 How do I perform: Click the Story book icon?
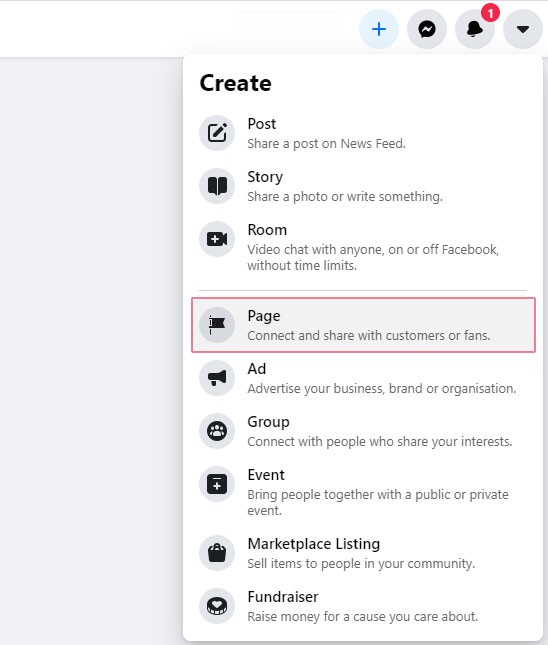click(217, 186)
